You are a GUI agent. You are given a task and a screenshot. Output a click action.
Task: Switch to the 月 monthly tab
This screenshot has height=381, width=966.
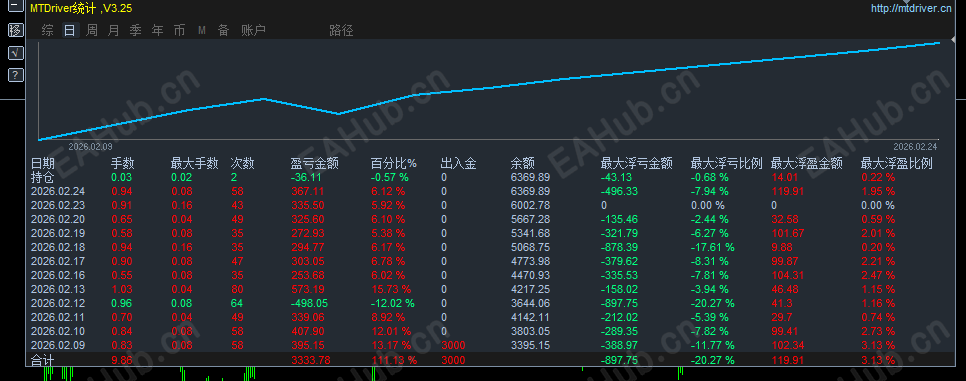[113, 30]
